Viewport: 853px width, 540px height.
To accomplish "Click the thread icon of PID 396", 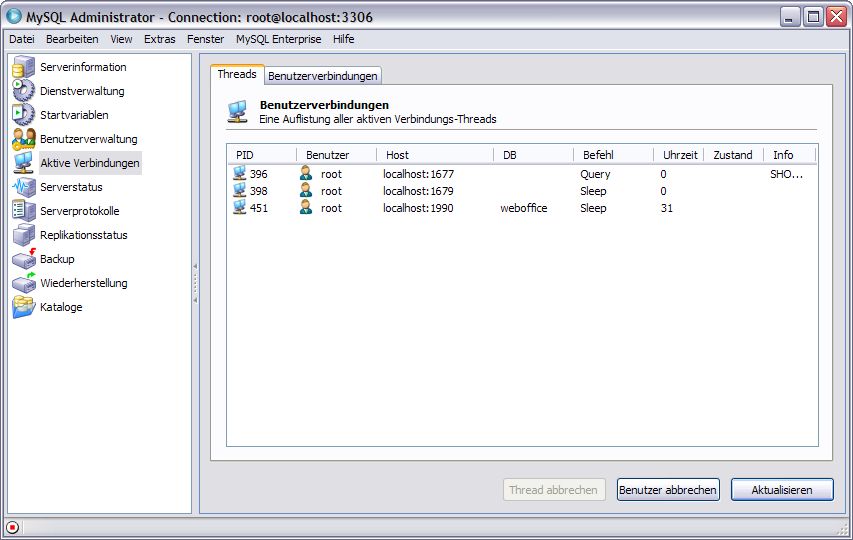I will (x=239, y=173).
